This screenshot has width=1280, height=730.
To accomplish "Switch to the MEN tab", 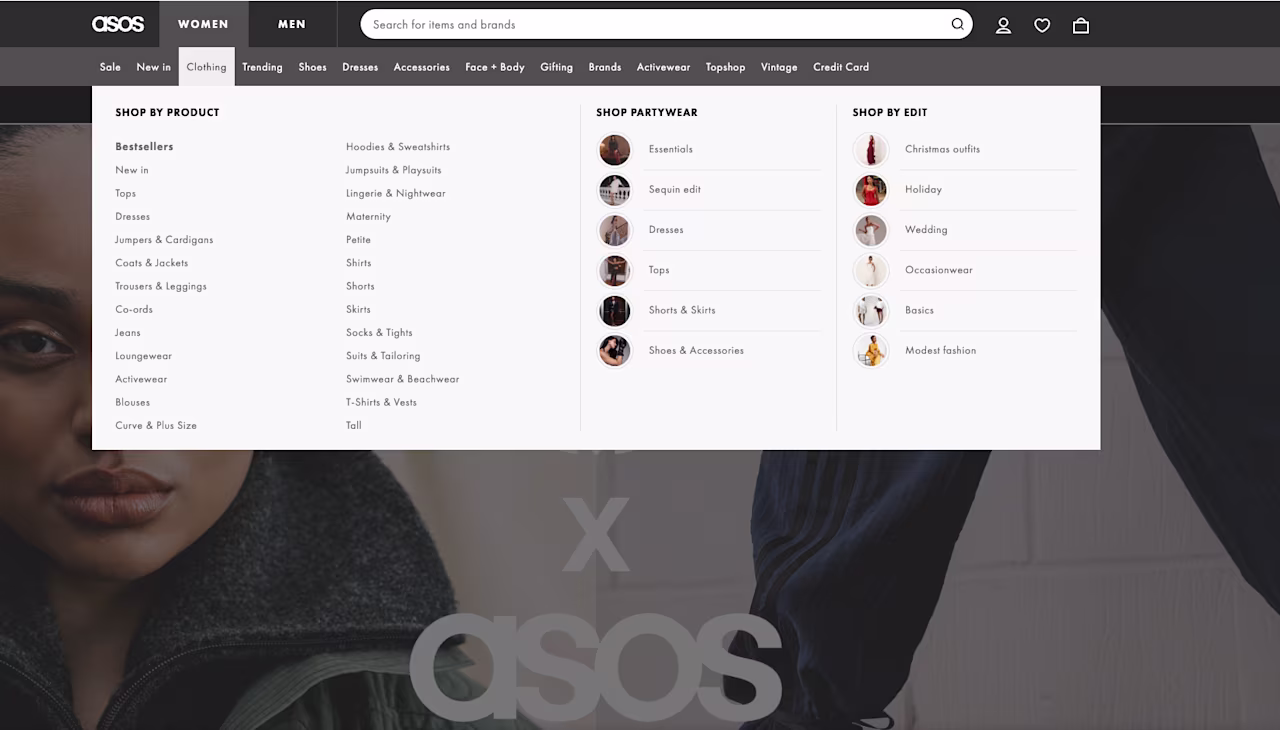I will pos(292,24).
